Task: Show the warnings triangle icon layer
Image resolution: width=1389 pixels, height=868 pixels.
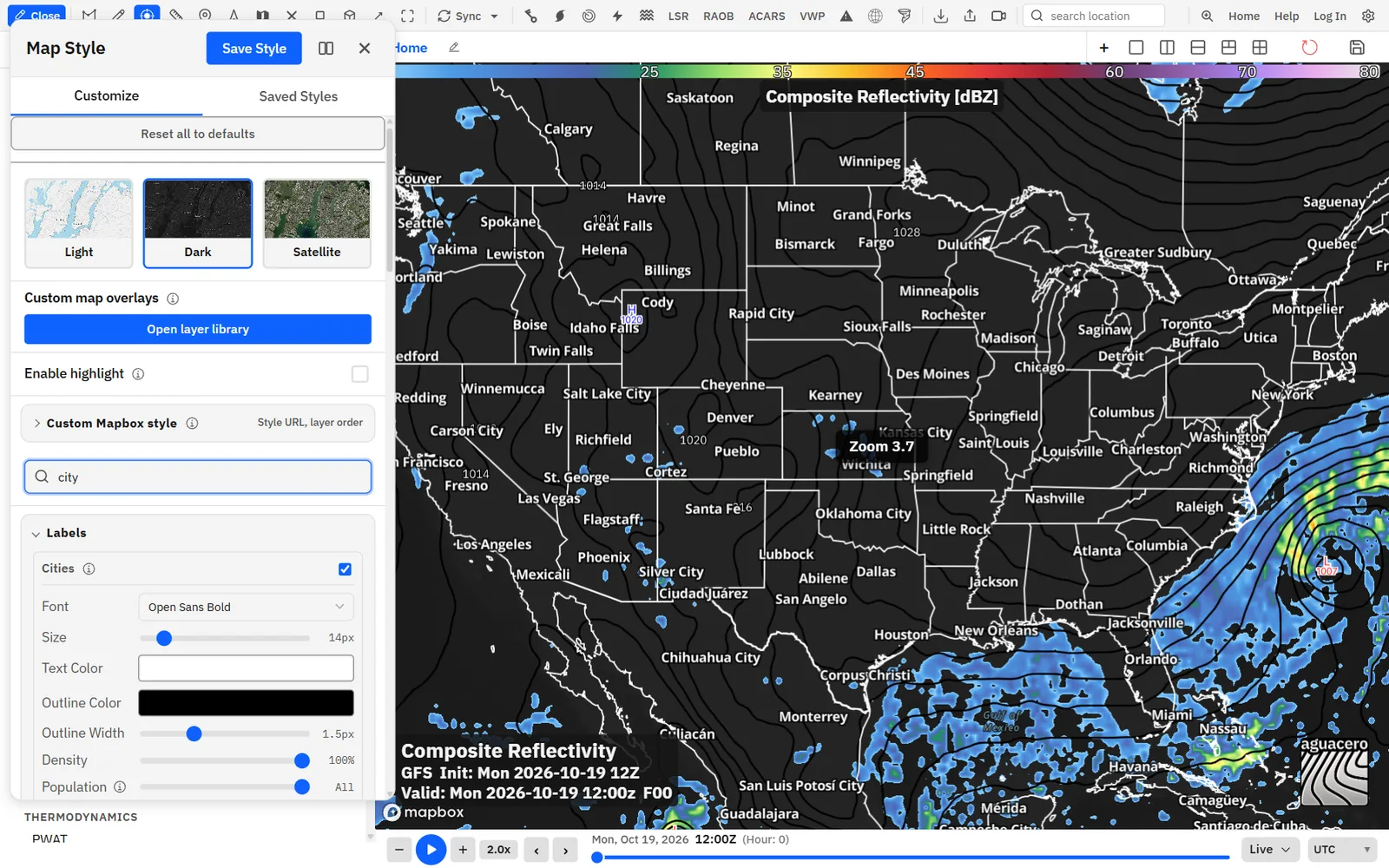Action: [846, 16]
